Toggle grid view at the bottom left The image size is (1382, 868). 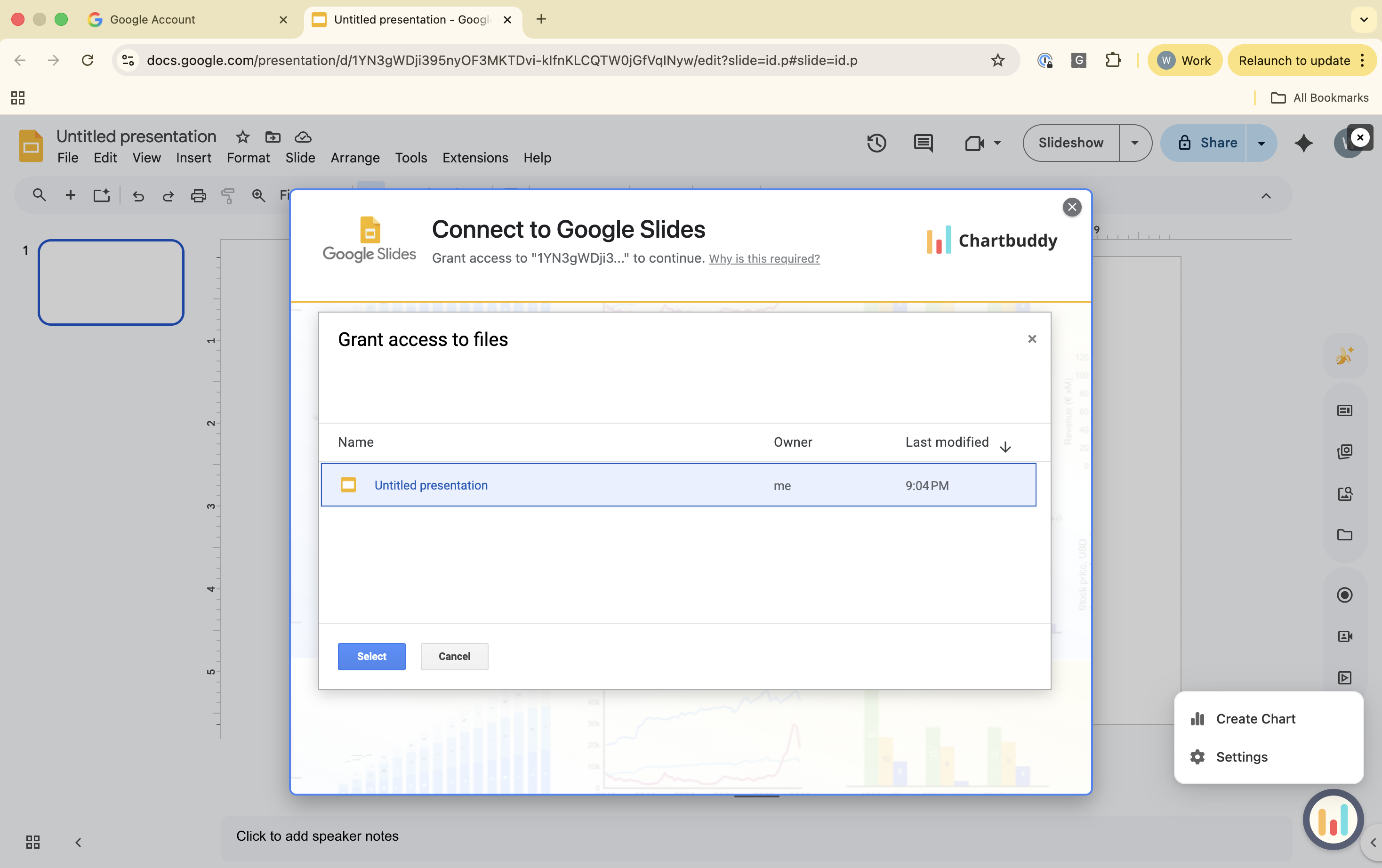[x=32, y=842]
